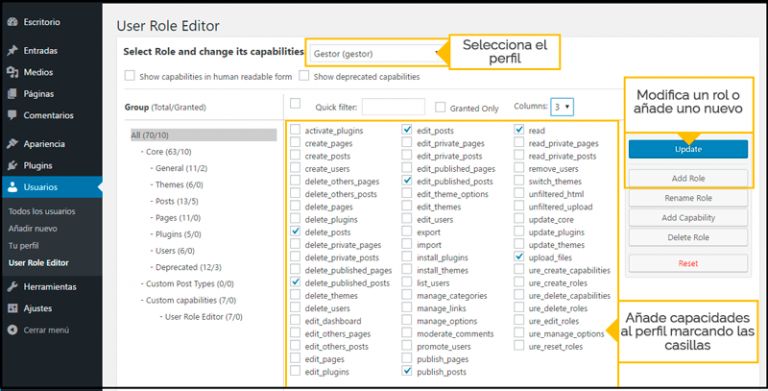Open the Páginas menu item

39,94
